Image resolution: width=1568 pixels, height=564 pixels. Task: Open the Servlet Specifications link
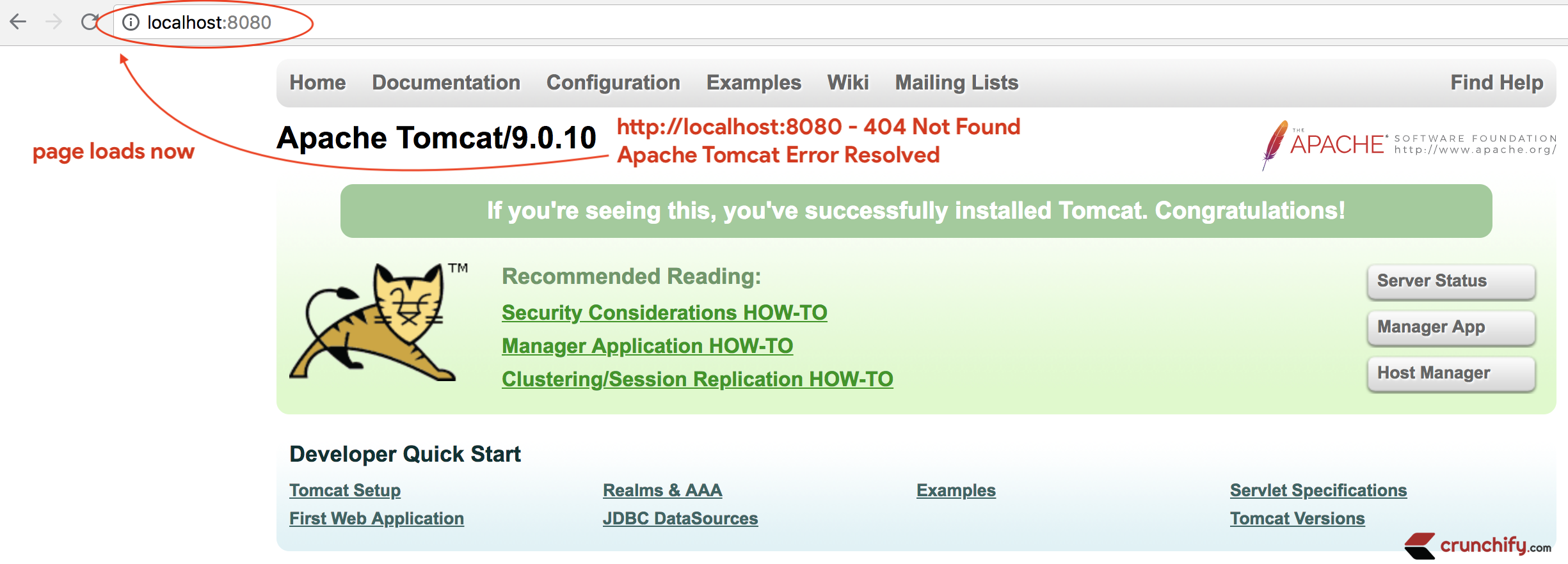click(1318, 490)
